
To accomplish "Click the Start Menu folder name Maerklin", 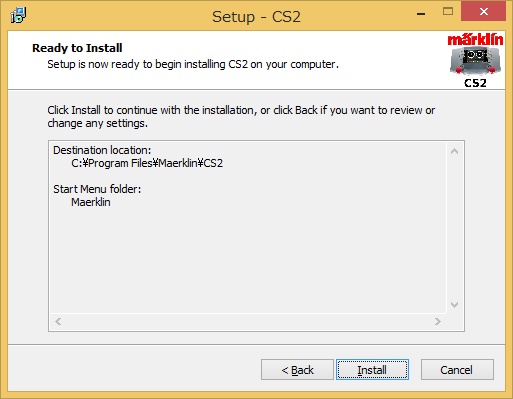I will coord(91,202).
